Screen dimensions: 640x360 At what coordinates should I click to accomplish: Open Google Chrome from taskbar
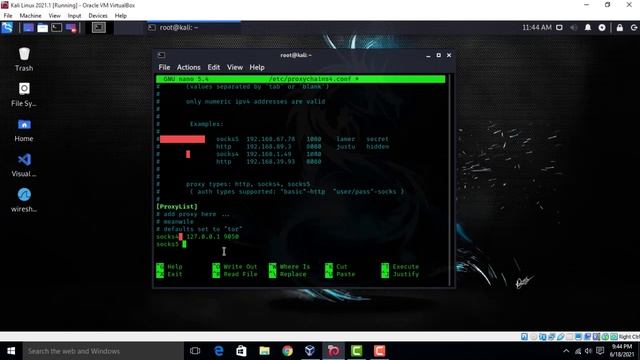click(287, 351)
